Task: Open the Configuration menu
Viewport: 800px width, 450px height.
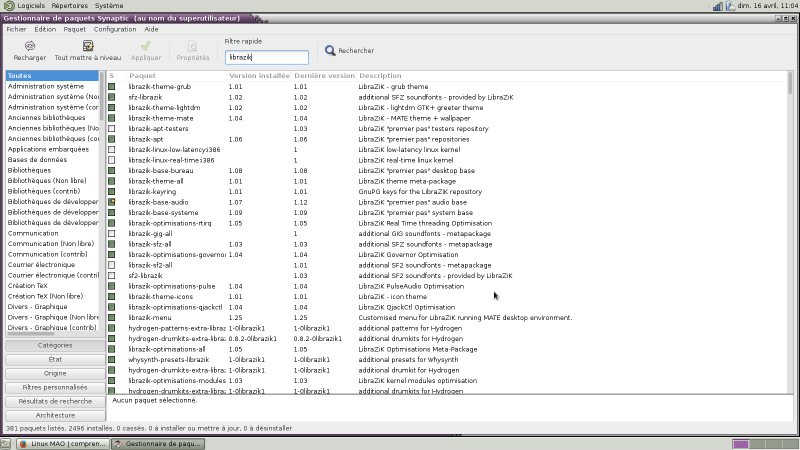Action: (x=115, y=29)
